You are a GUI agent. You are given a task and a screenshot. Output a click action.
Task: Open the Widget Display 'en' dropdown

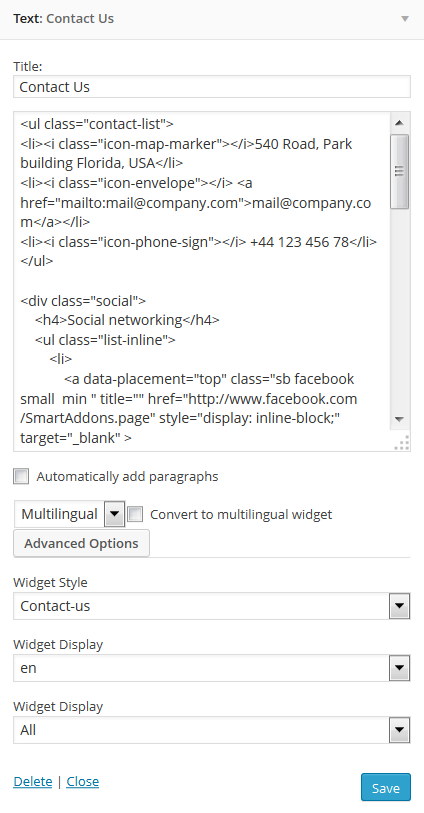pyautogui.click(x=211, y=668)
